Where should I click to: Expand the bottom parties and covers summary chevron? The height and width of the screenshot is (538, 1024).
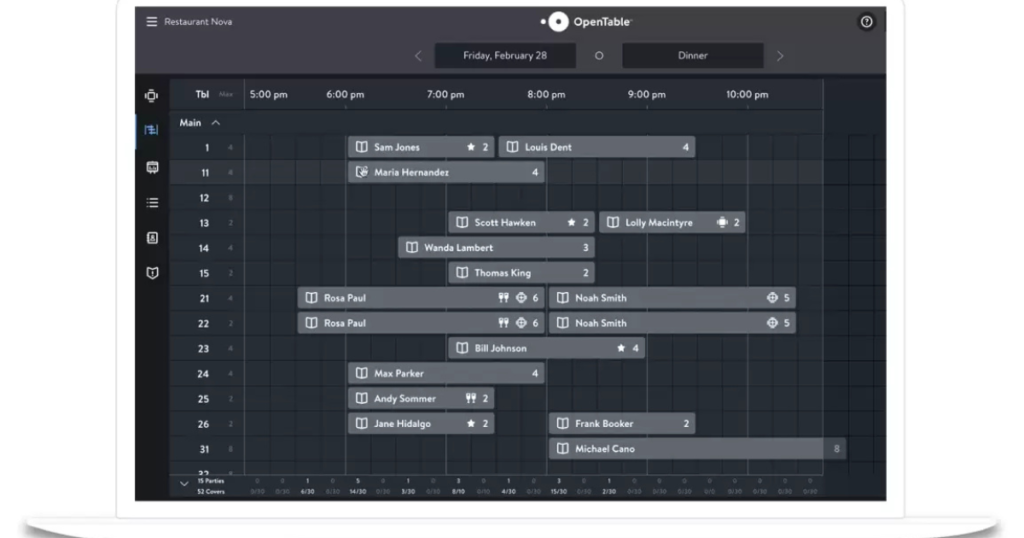[184, 484]
